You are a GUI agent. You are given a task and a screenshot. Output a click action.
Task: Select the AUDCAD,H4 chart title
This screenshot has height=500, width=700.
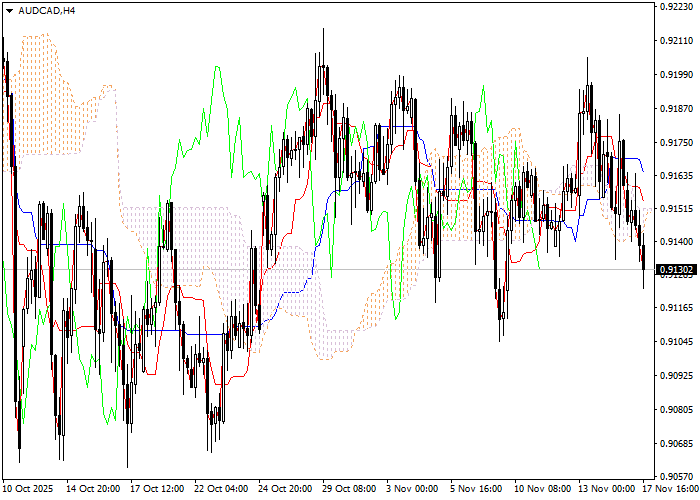coord(47,11)
